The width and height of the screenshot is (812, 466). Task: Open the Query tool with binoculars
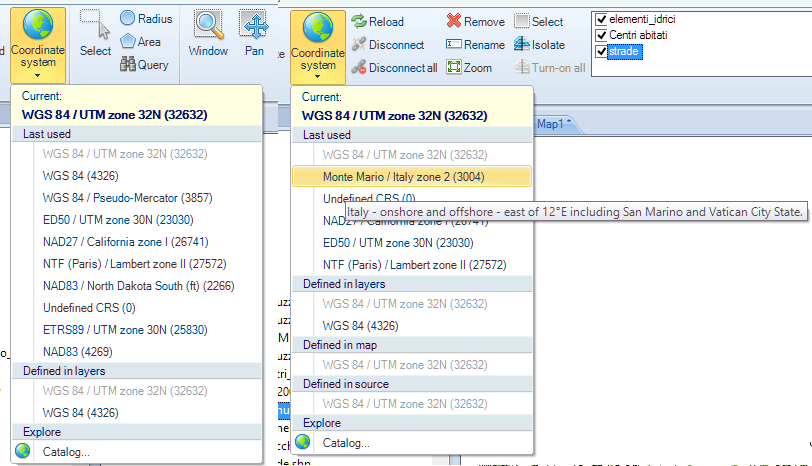[x=128, y=64]
